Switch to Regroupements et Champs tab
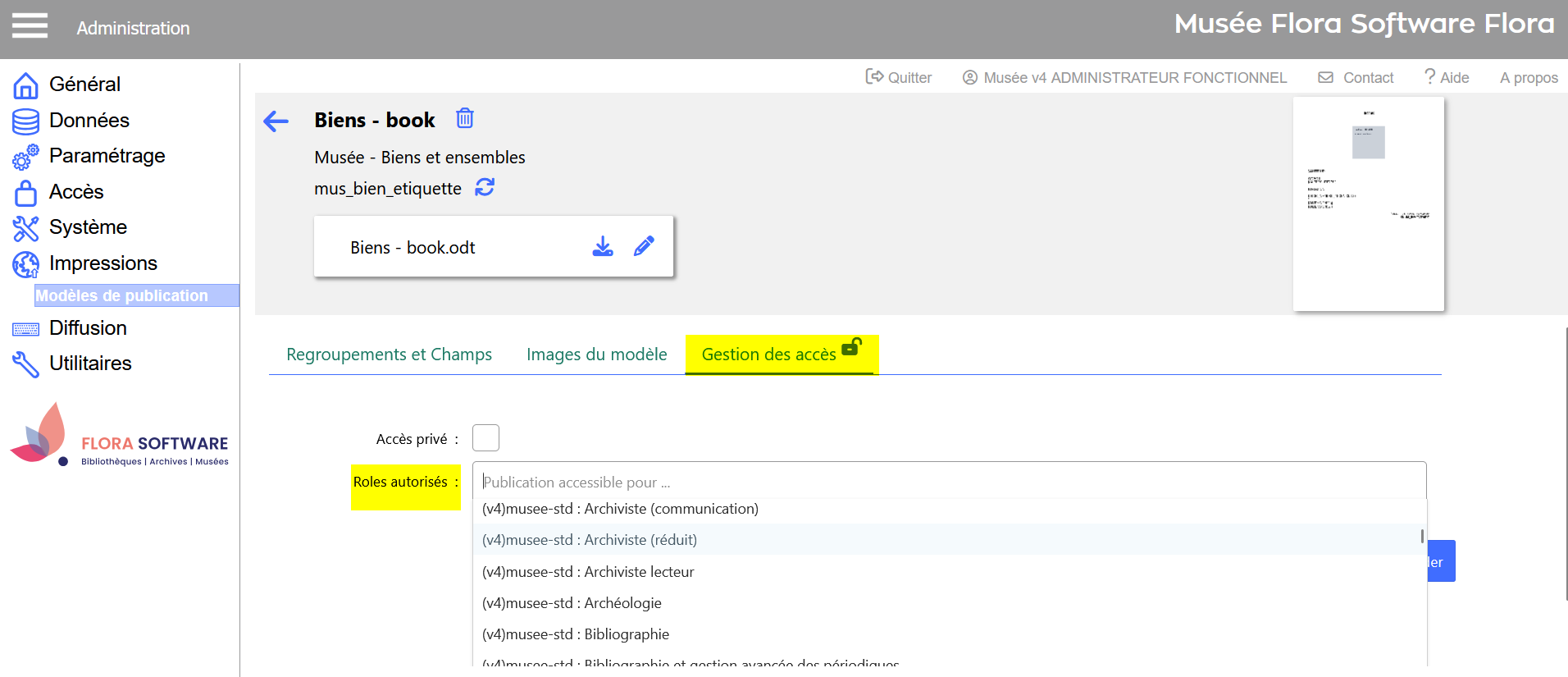The height and width of the screenshot is (677, 1568). tap(389, 355)
